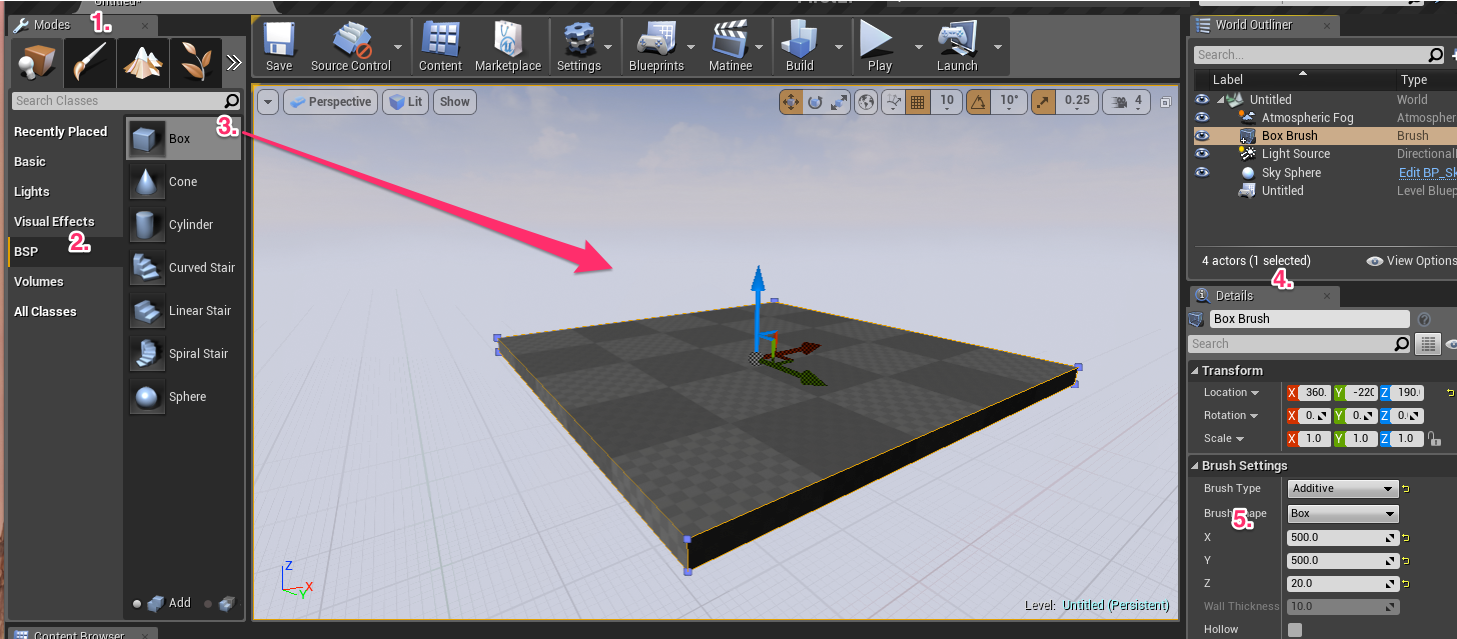Collapse the Brush Settings section
This screenshot has width=1457, height=639.
[1196, 466]
